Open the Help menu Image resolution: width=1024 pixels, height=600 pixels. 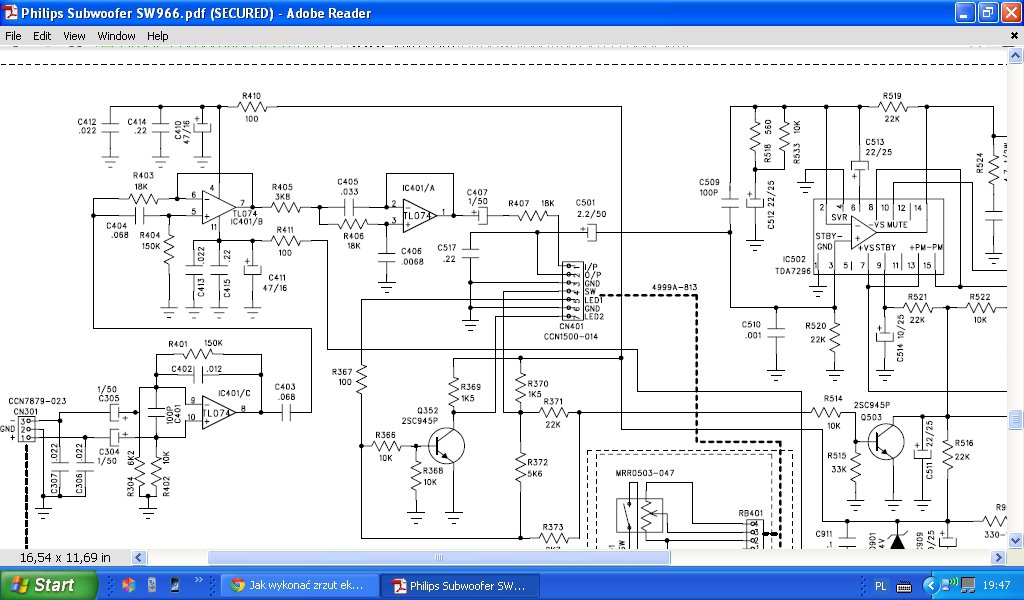click(x=157, y=36)
